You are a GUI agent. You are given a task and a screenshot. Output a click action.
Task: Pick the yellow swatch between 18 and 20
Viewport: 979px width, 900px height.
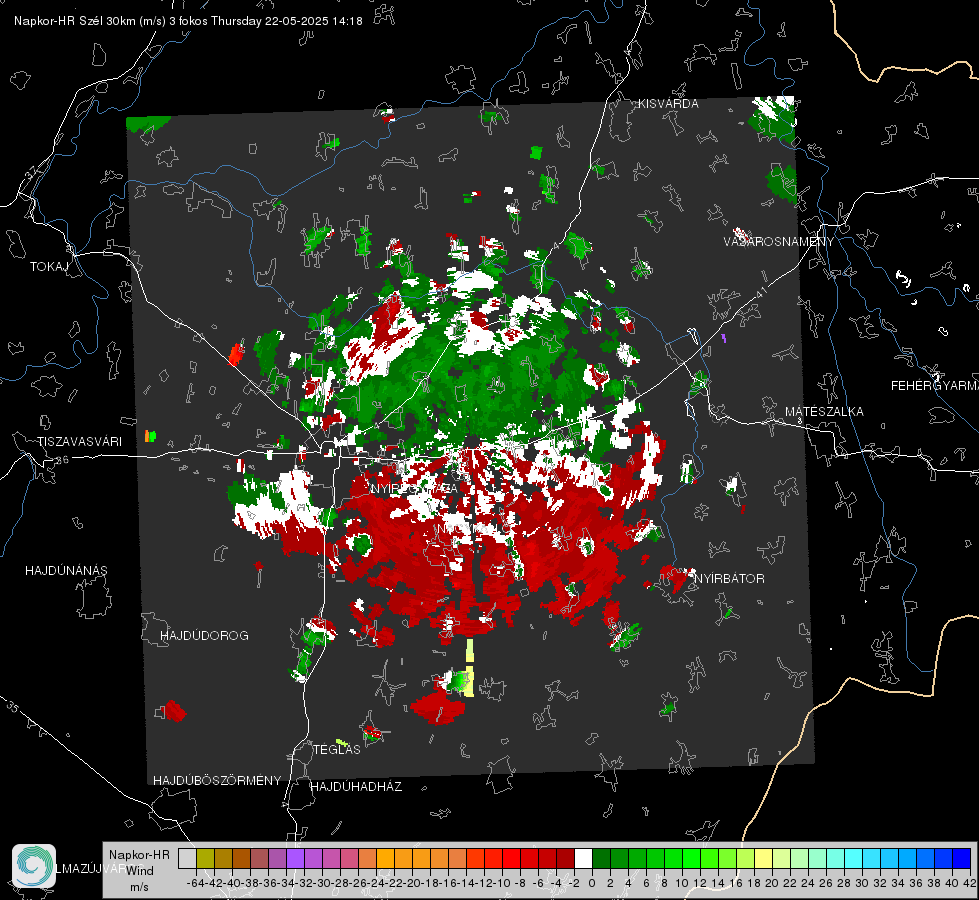coord(763,858)
